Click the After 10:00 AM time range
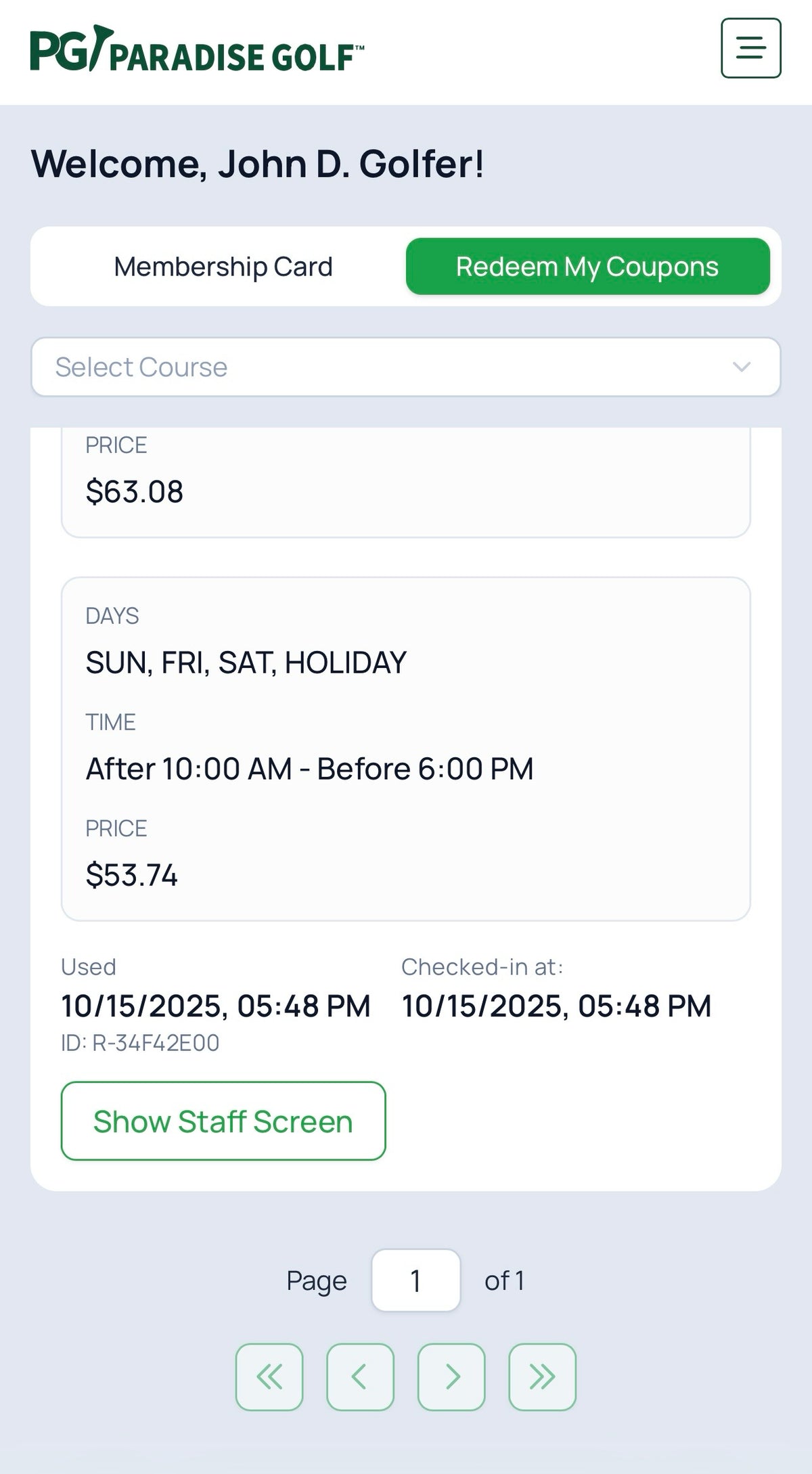Viewport: 812px width, 1474px height. [309, 769]
